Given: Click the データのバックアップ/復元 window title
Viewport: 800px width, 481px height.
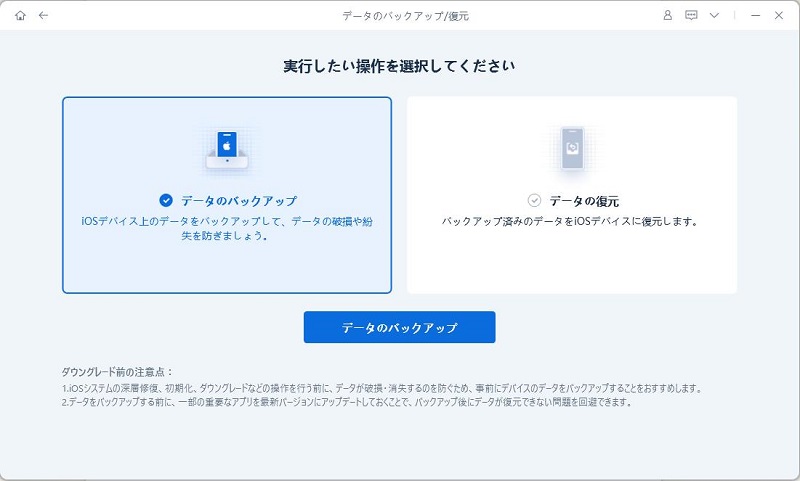Looking at the screenshot, I should point(406,16).
